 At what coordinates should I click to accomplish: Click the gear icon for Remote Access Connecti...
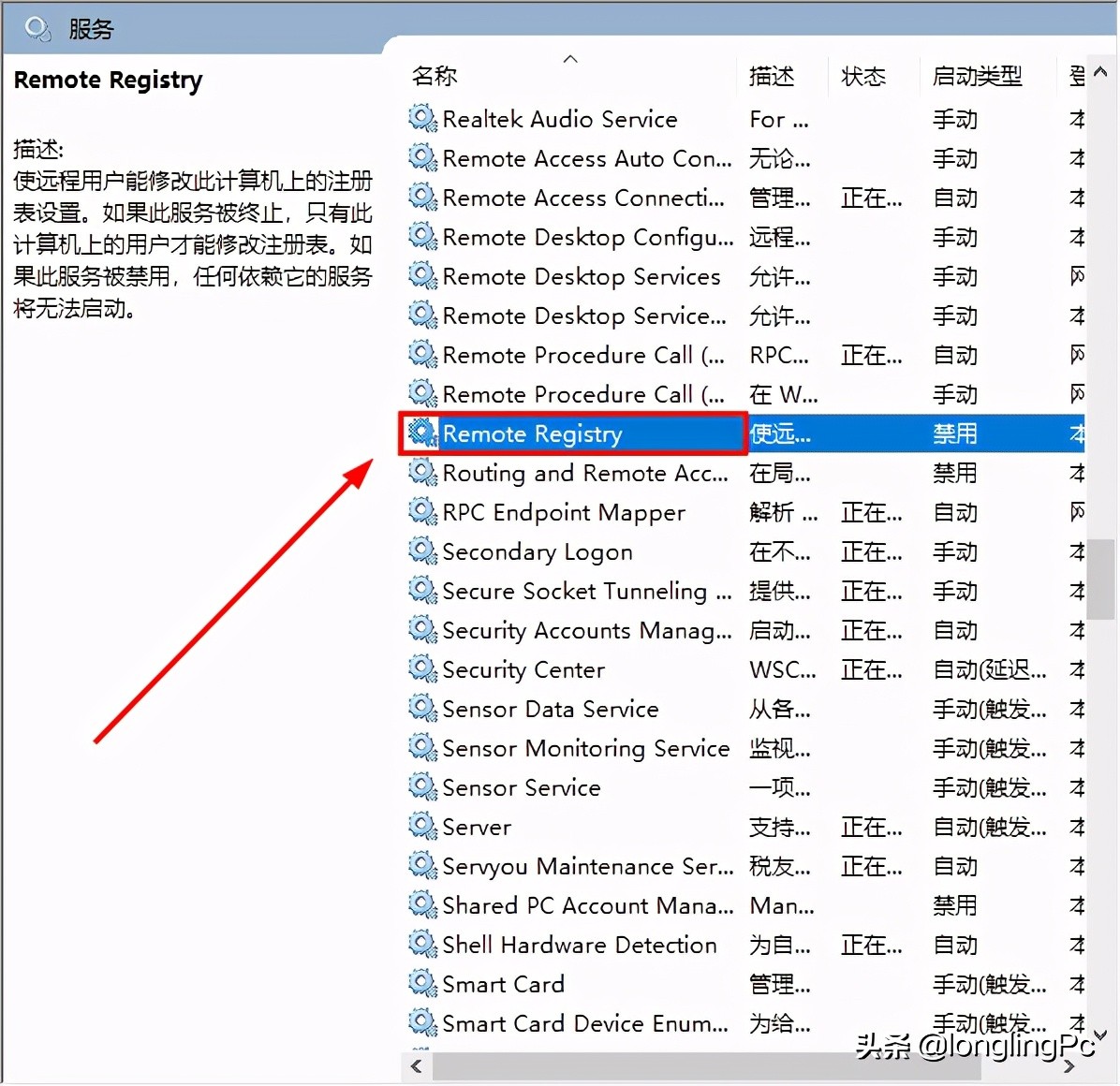tap(422, 197)
